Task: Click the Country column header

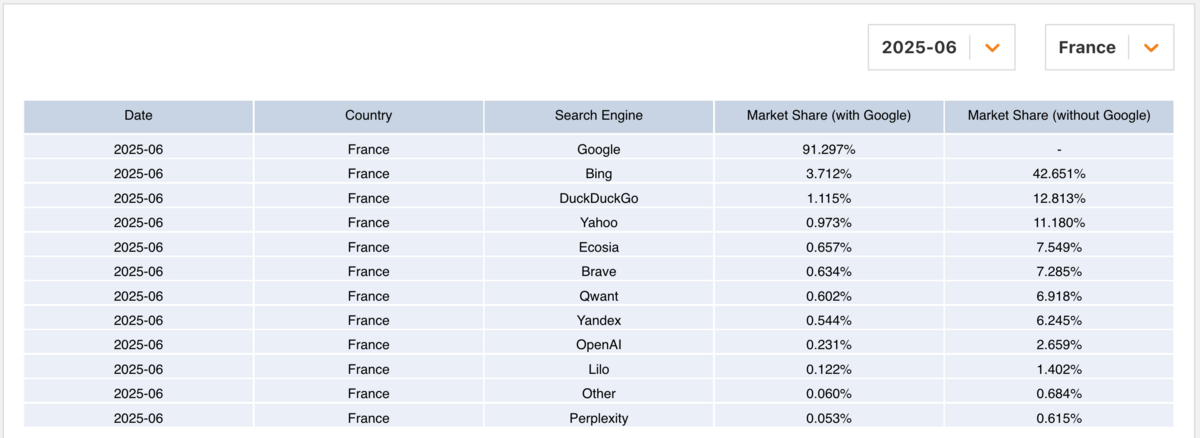Action: (369, 116)
